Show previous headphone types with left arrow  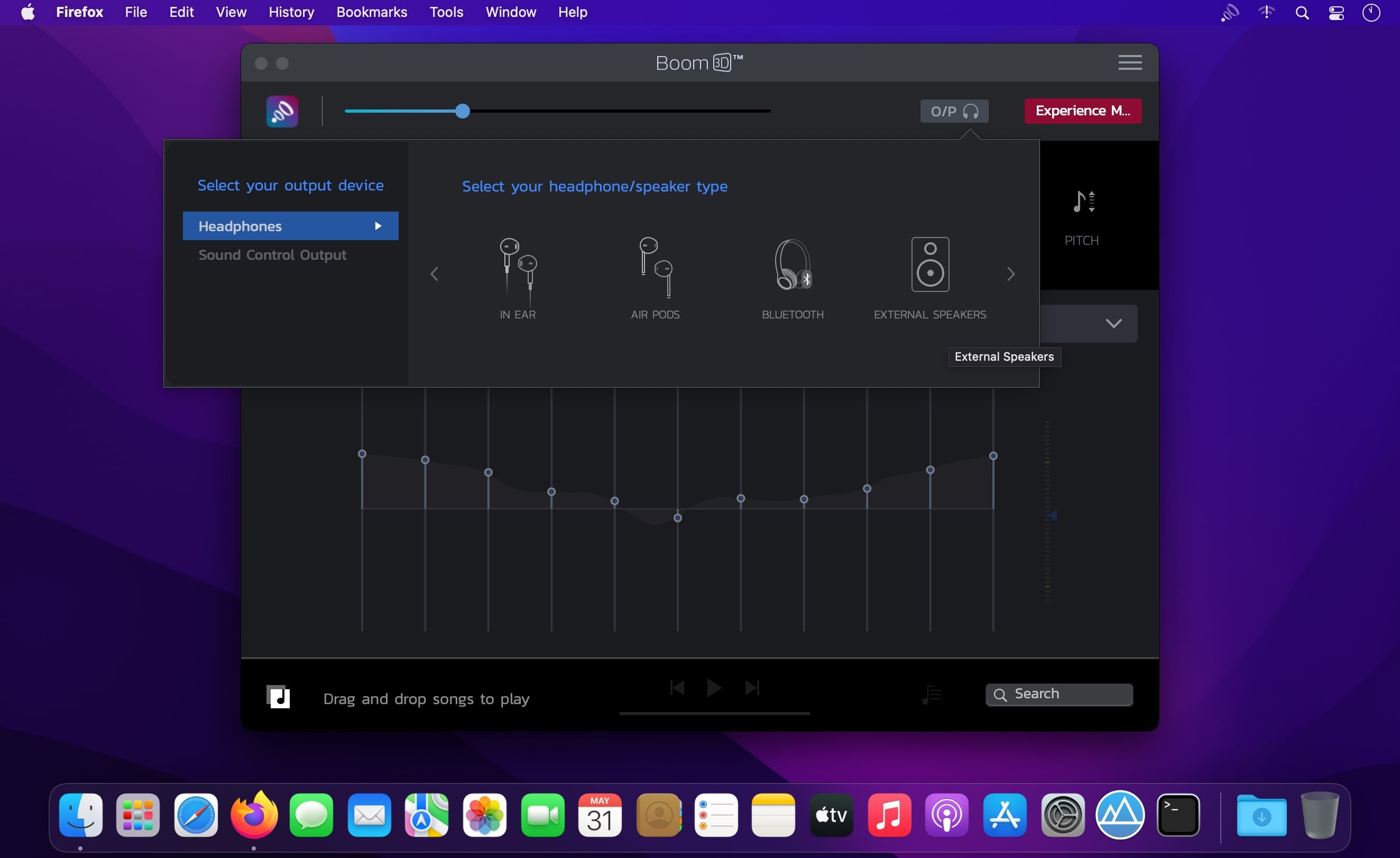tap(435, 274)
